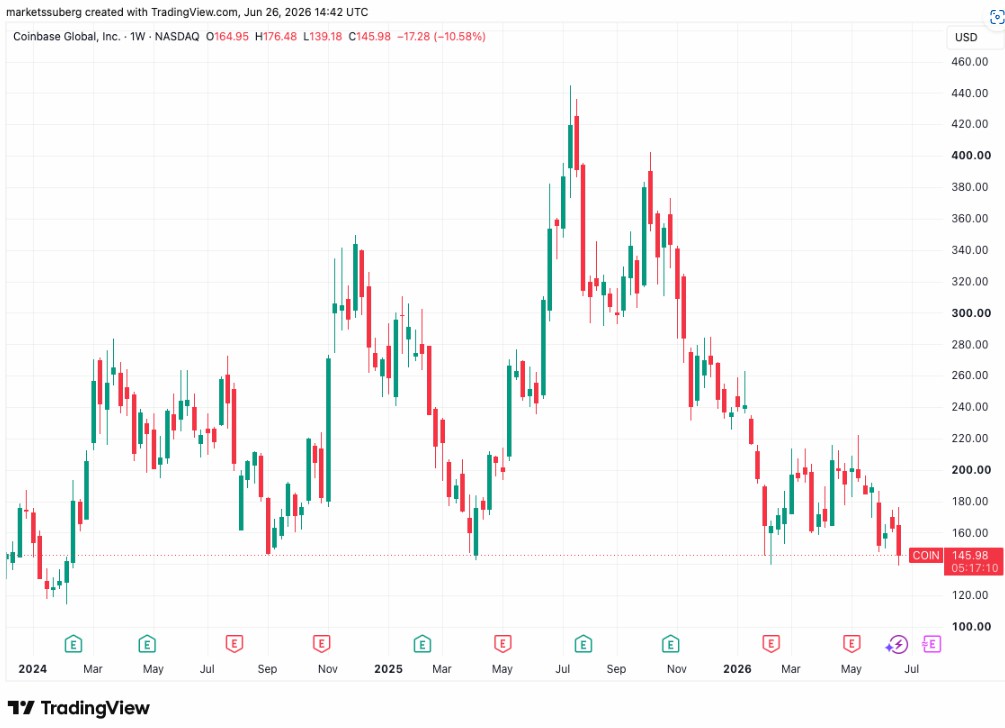Screen dimensions: 1005x728
Task: Click the Sep label between 2024 and 2025
Action: pyautogui.click(x=267, y=669)
